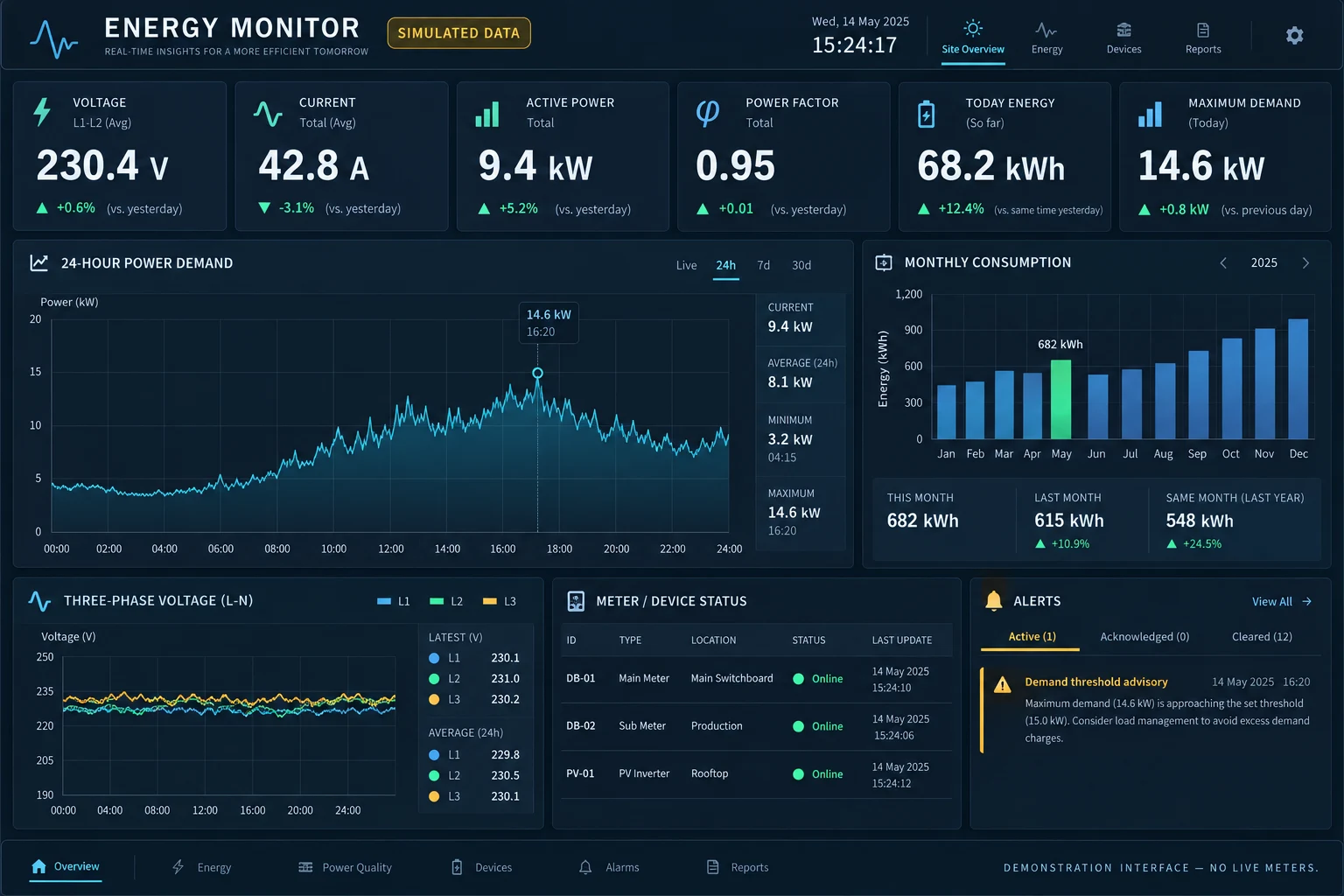The width and height of the screenshot is (1344, 896).
Task: Click the Voltage lightning bolt icon
Action: click(41, 112)
